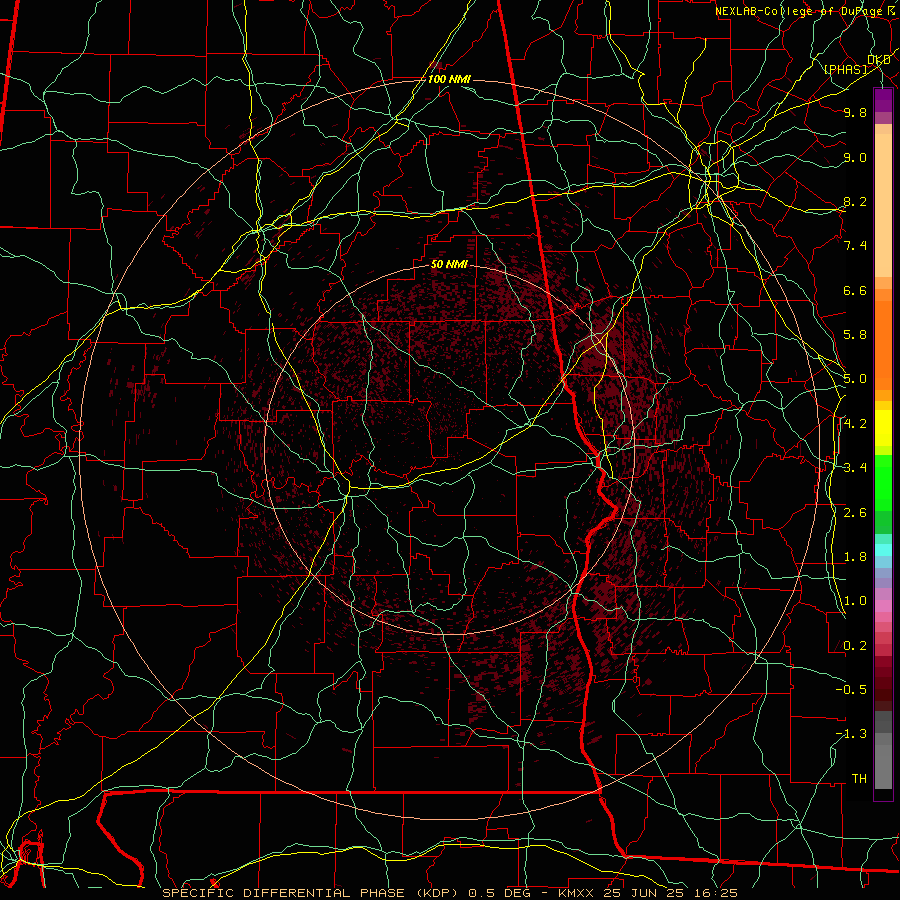
Task: Select the 9.0 scale value
Action: (855, 157)
